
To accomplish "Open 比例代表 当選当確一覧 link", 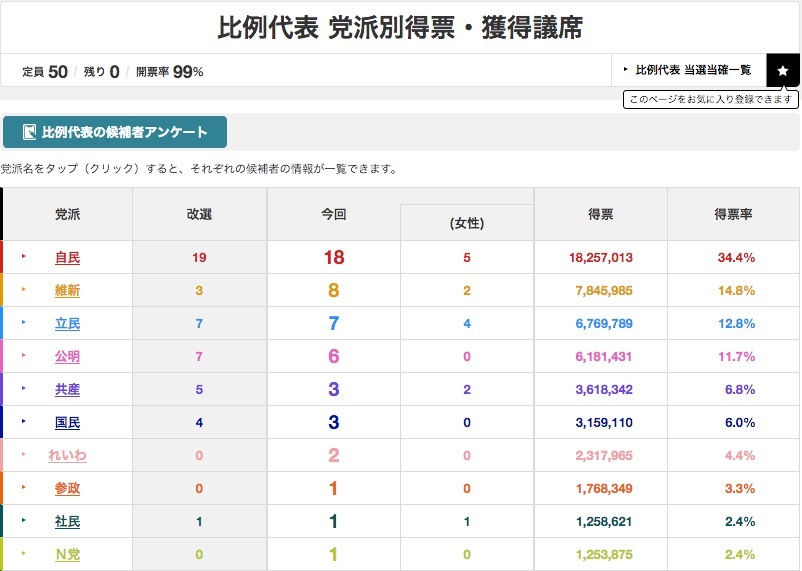I will [x=693, y=70].
